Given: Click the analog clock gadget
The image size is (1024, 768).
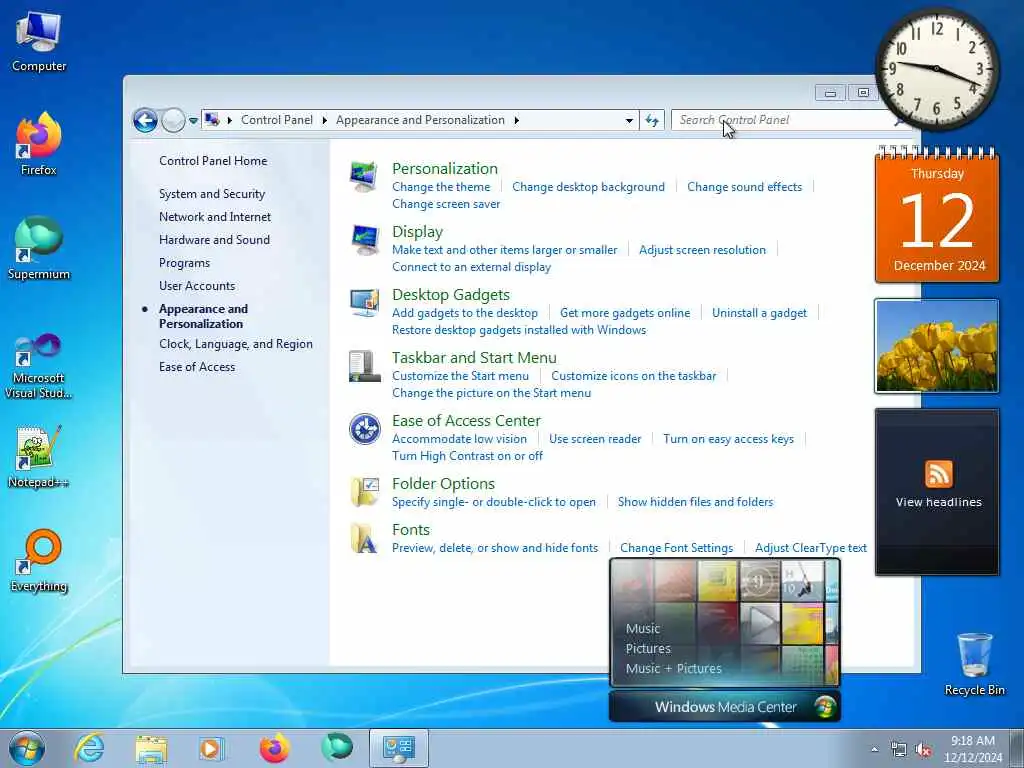Looking at the screenshot, I should point(936,69).
